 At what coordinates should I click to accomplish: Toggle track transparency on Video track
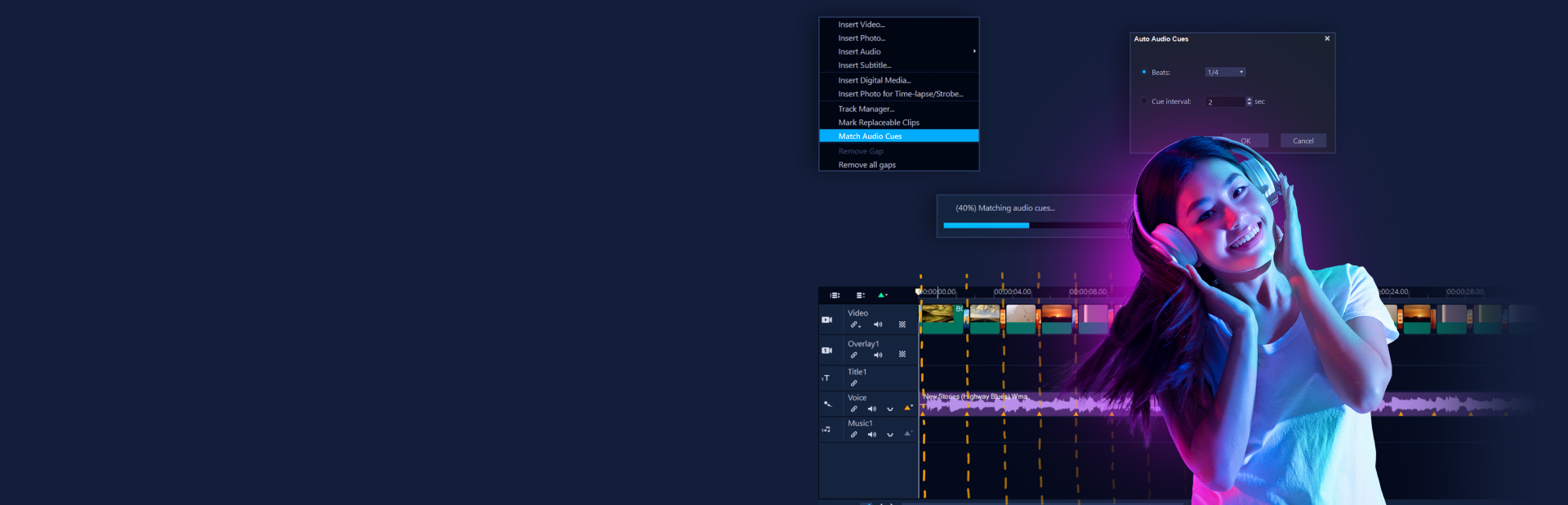tap(902, 324)
